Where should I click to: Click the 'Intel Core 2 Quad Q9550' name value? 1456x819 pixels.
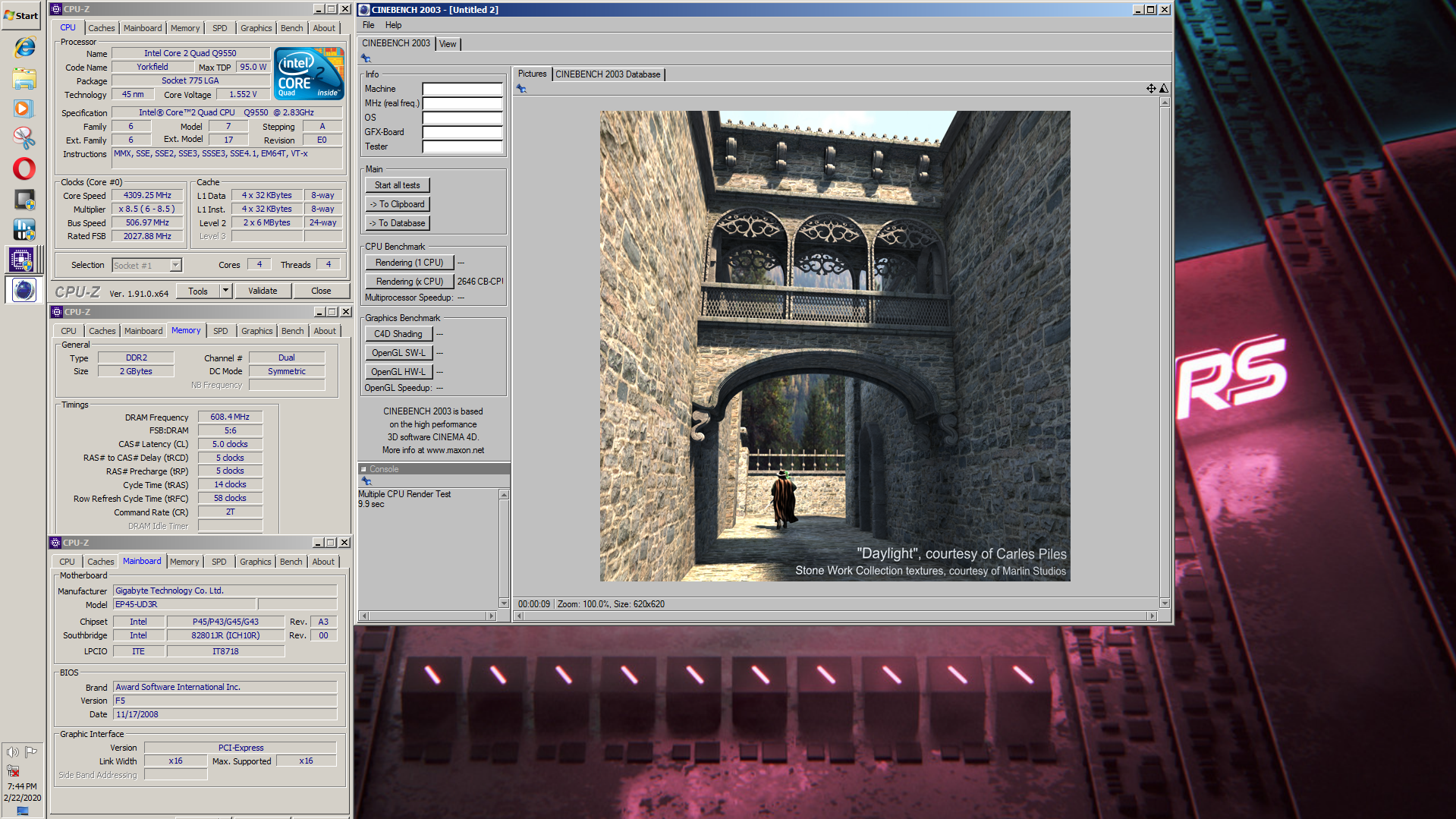coord(190,53)
